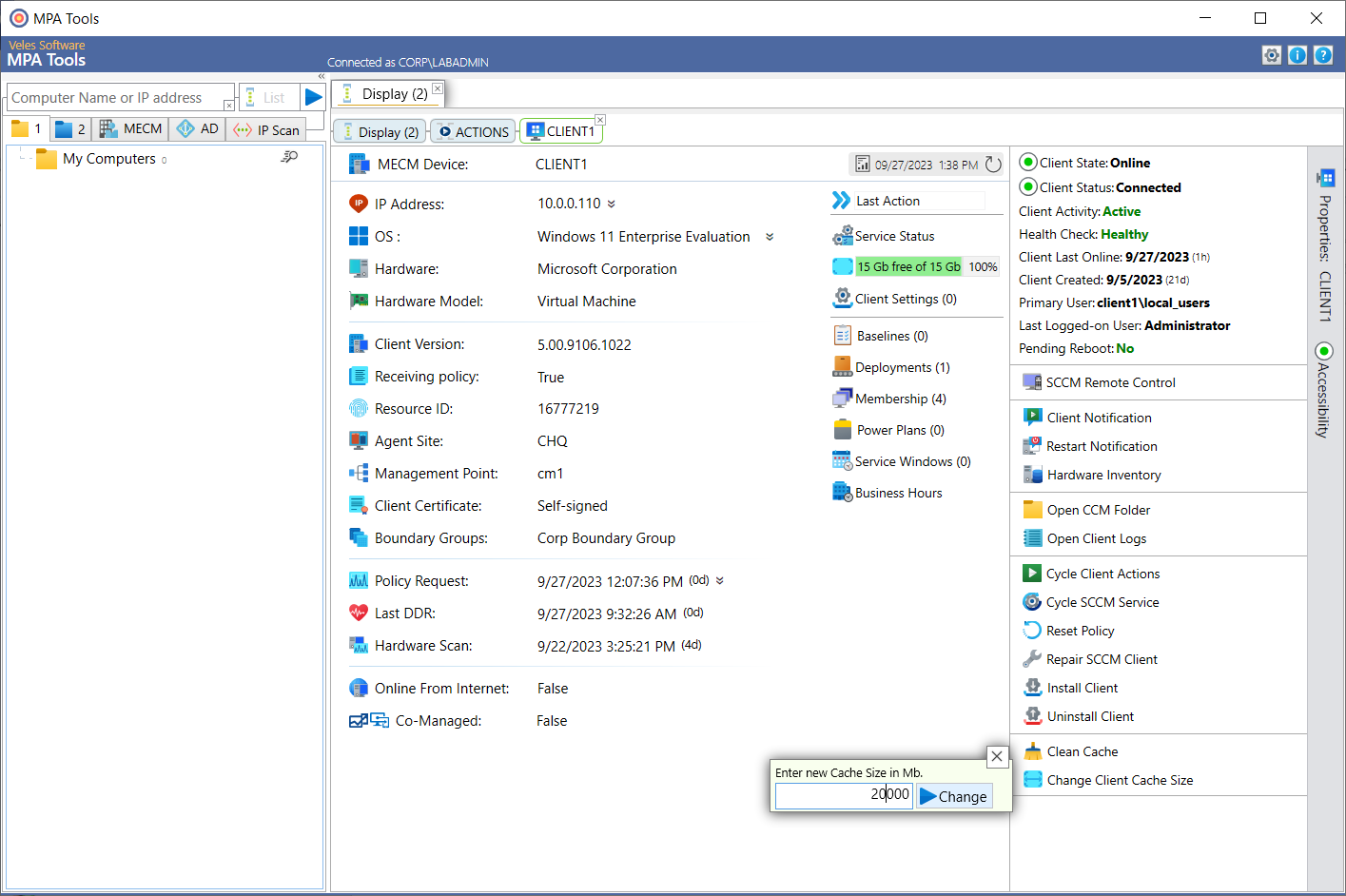Image resolution: width=1346 pixels, height=896 pixels.
Task: Click the Co-Managed icon
Action: (369, 720)
